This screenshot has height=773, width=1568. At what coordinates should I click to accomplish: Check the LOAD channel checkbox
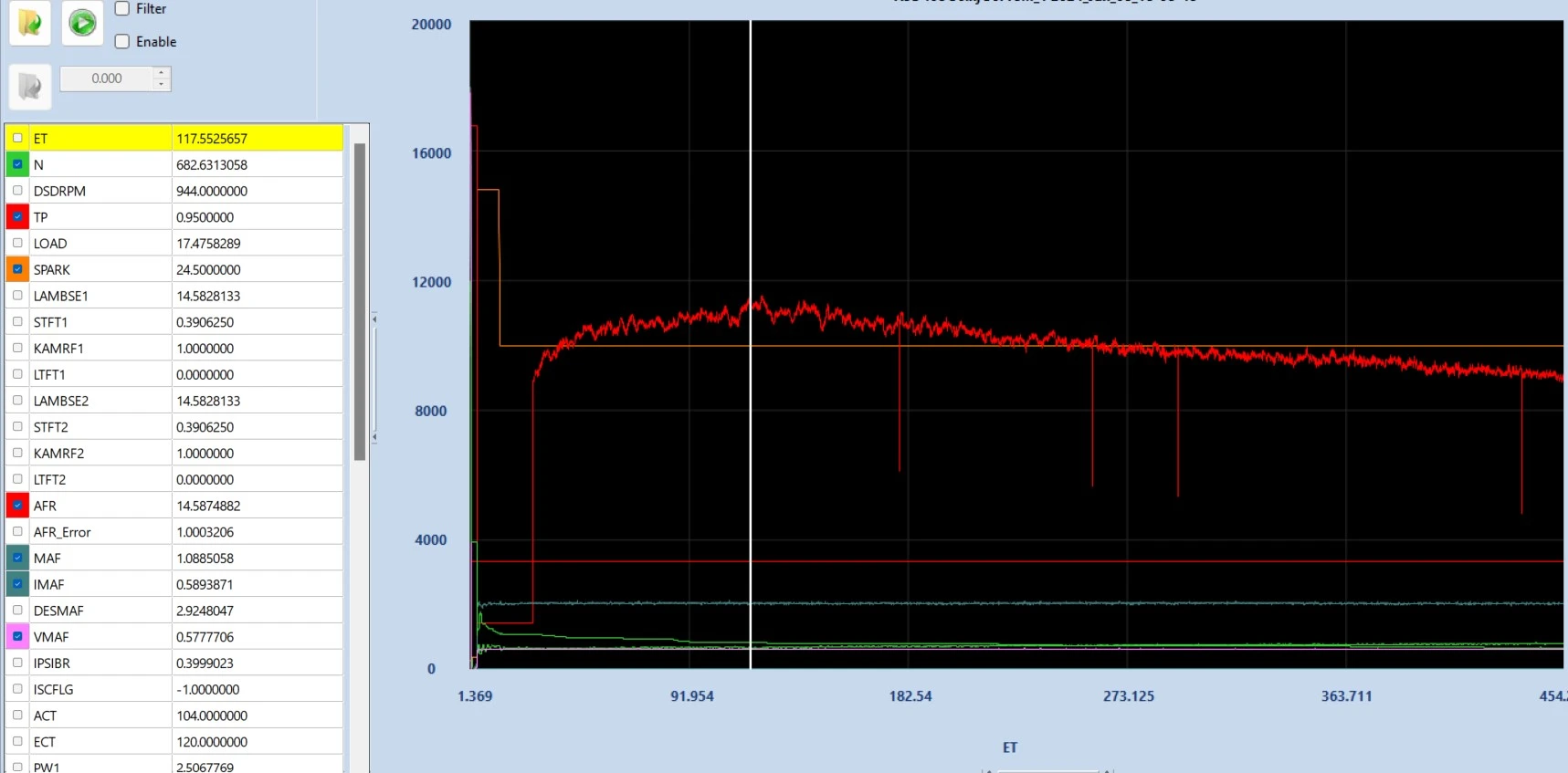pyautogui.click(x=17, y=243)
